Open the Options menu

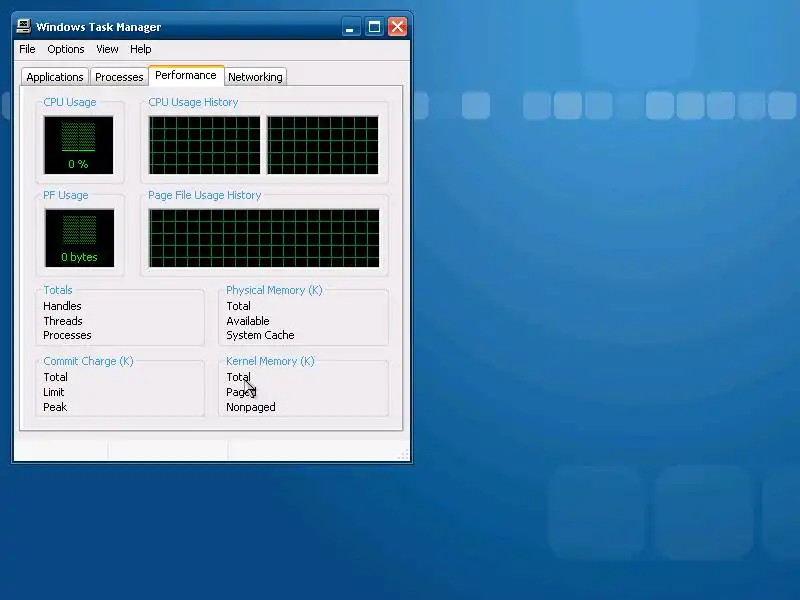click(x=66, y=49)
